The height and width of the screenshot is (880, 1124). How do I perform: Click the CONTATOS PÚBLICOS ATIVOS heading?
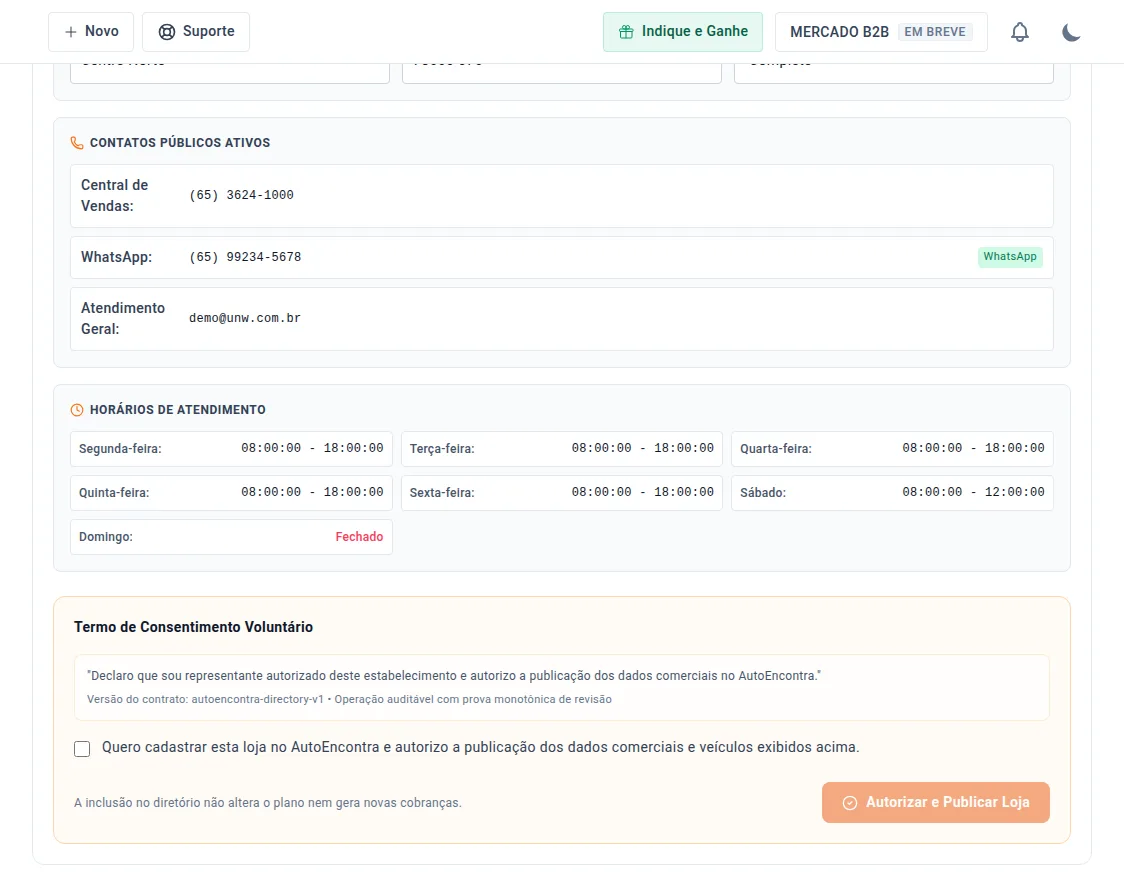[180, 143]
